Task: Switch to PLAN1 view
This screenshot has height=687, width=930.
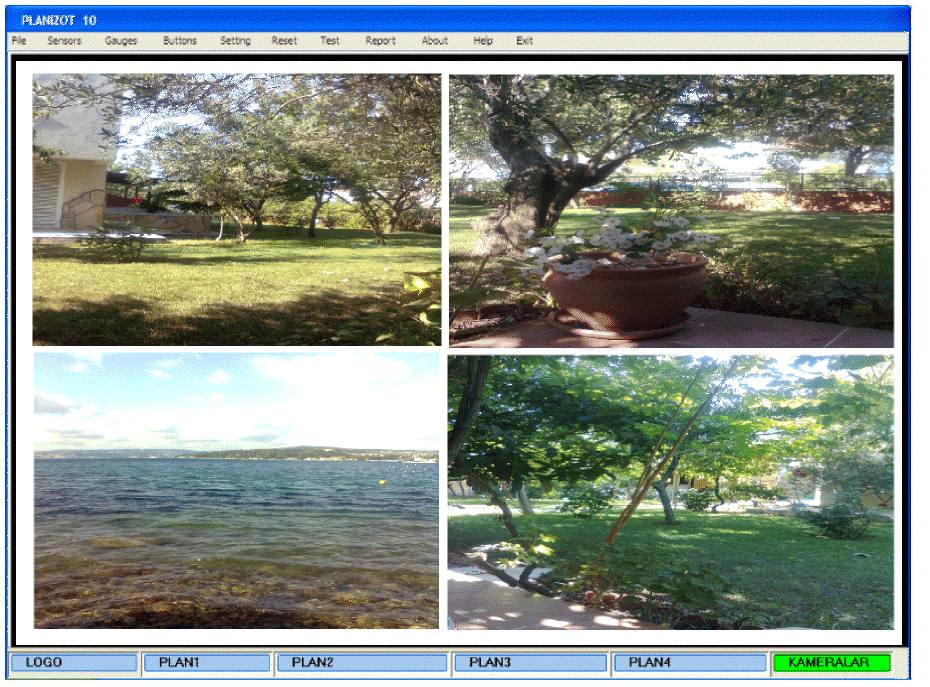Action: 207,663
